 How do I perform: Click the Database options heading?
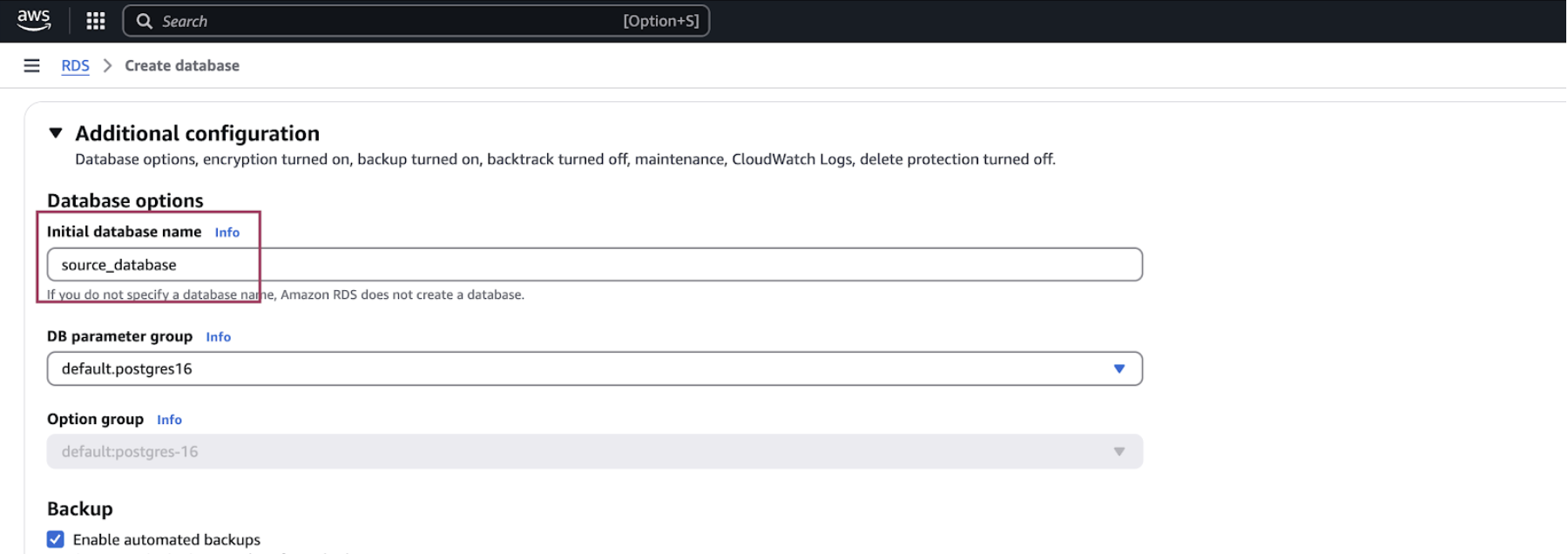125,200
